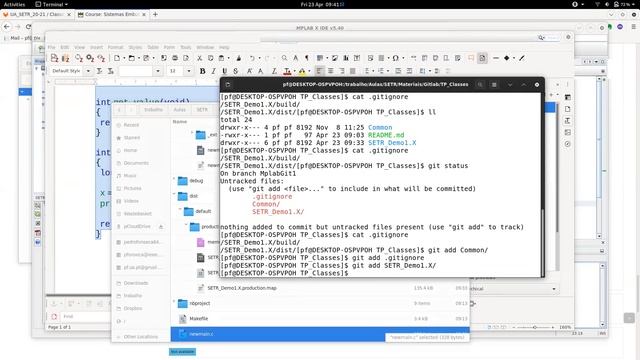640x360 pixels.
Task: Open the font size 12 dropdown
Action: tap(189, 71)
